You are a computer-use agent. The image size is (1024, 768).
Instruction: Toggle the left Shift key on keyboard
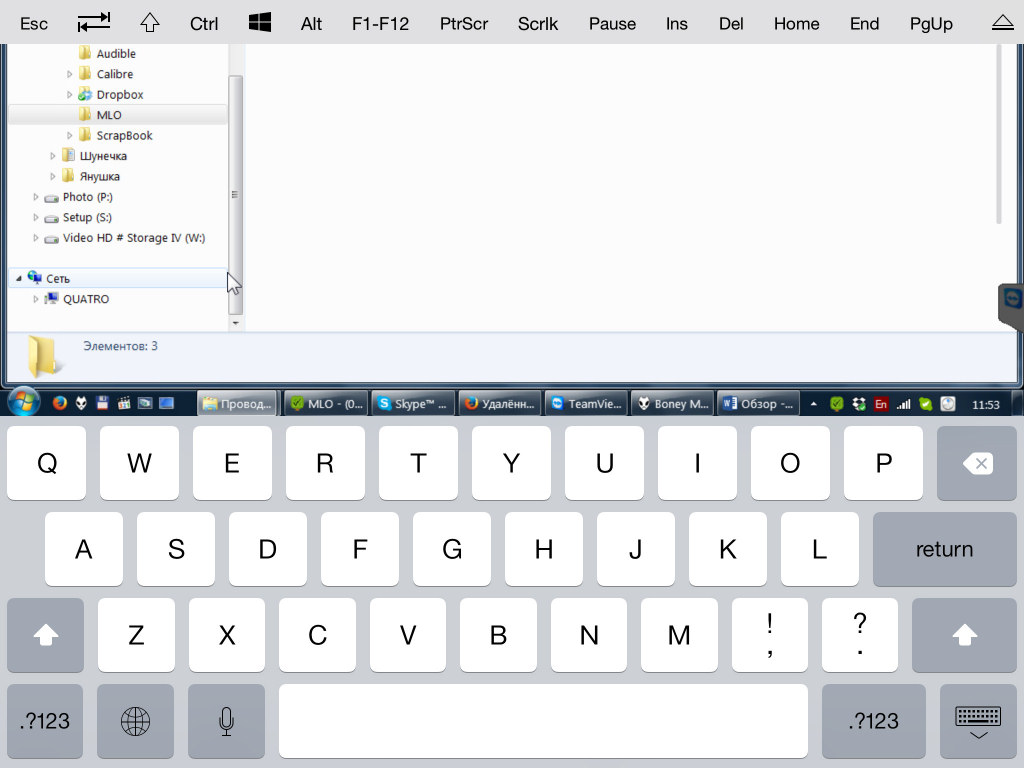(45, 635)
